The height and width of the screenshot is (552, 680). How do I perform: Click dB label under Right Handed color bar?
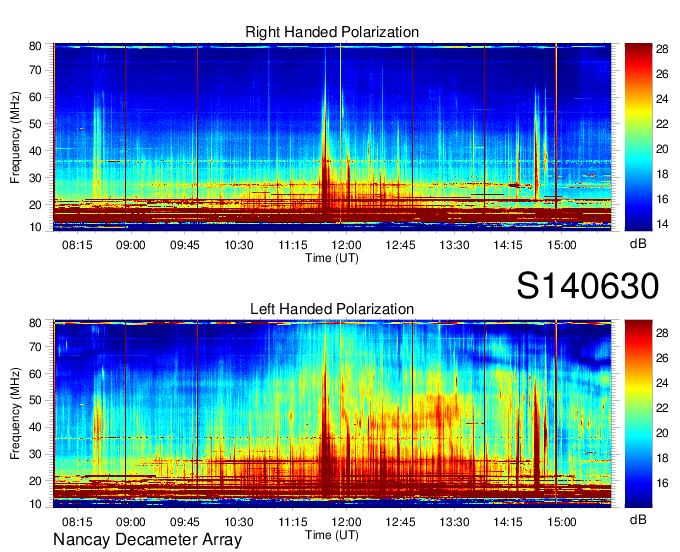(638, 244)
